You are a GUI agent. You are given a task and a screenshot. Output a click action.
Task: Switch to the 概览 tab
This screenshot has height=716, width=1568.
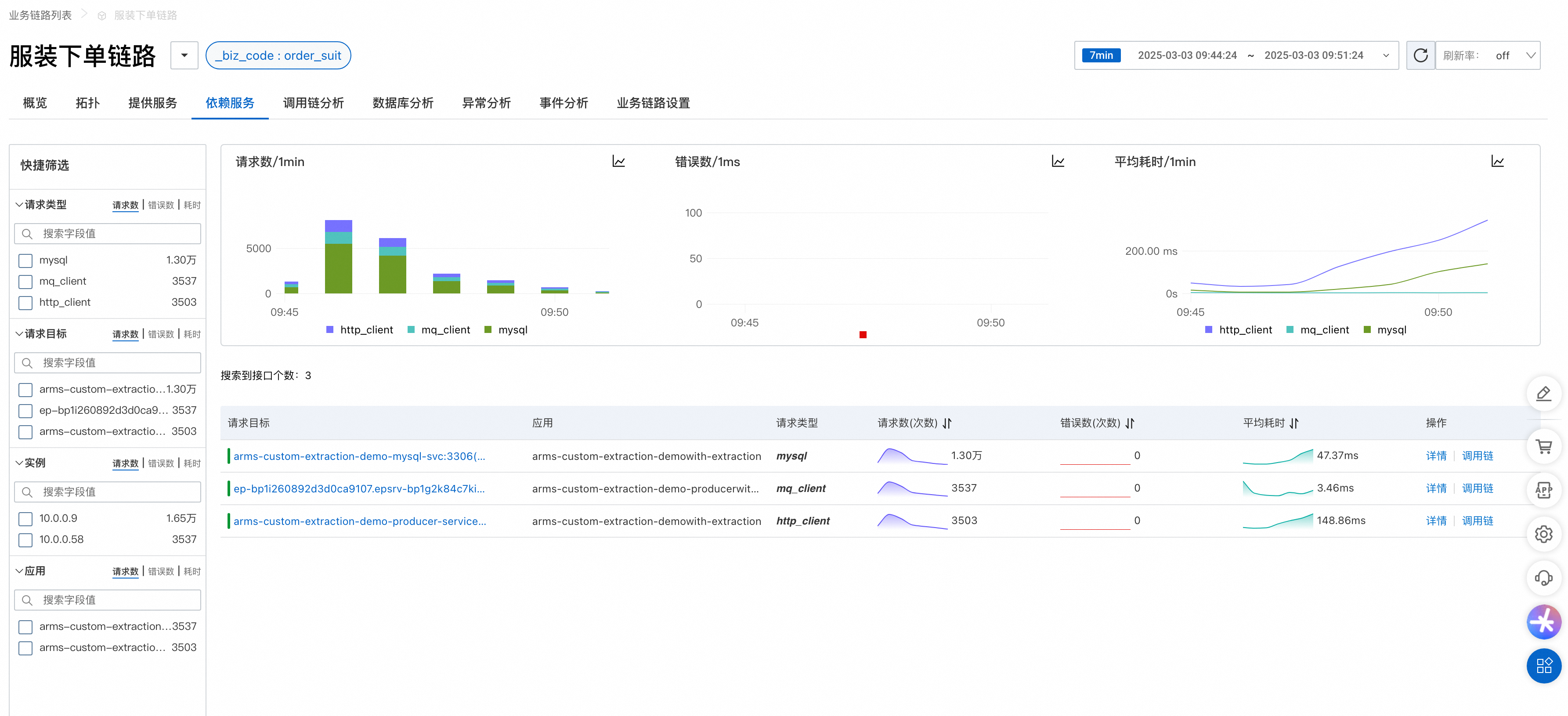pos(35,103)
